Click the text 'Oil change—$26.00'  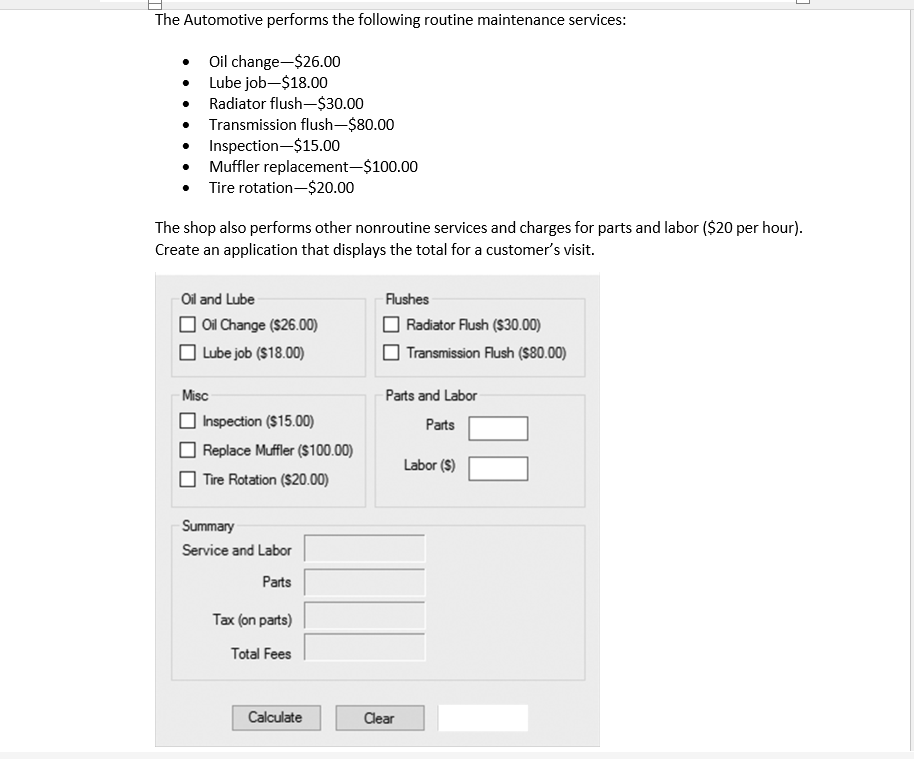(x=275, y=62)
